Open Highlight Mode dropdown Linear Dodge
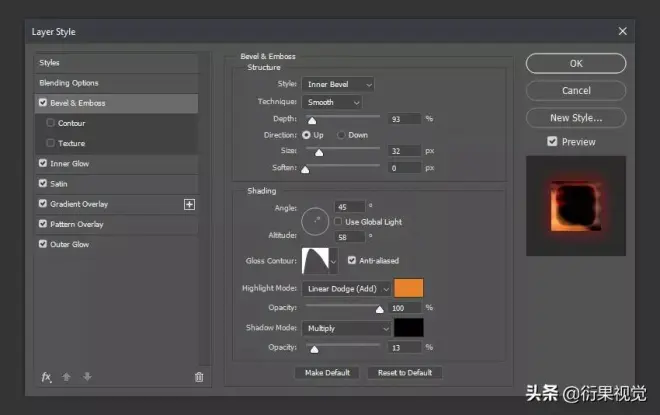The height and width of the screenshot is (415, 660). [x=346, y=289]
